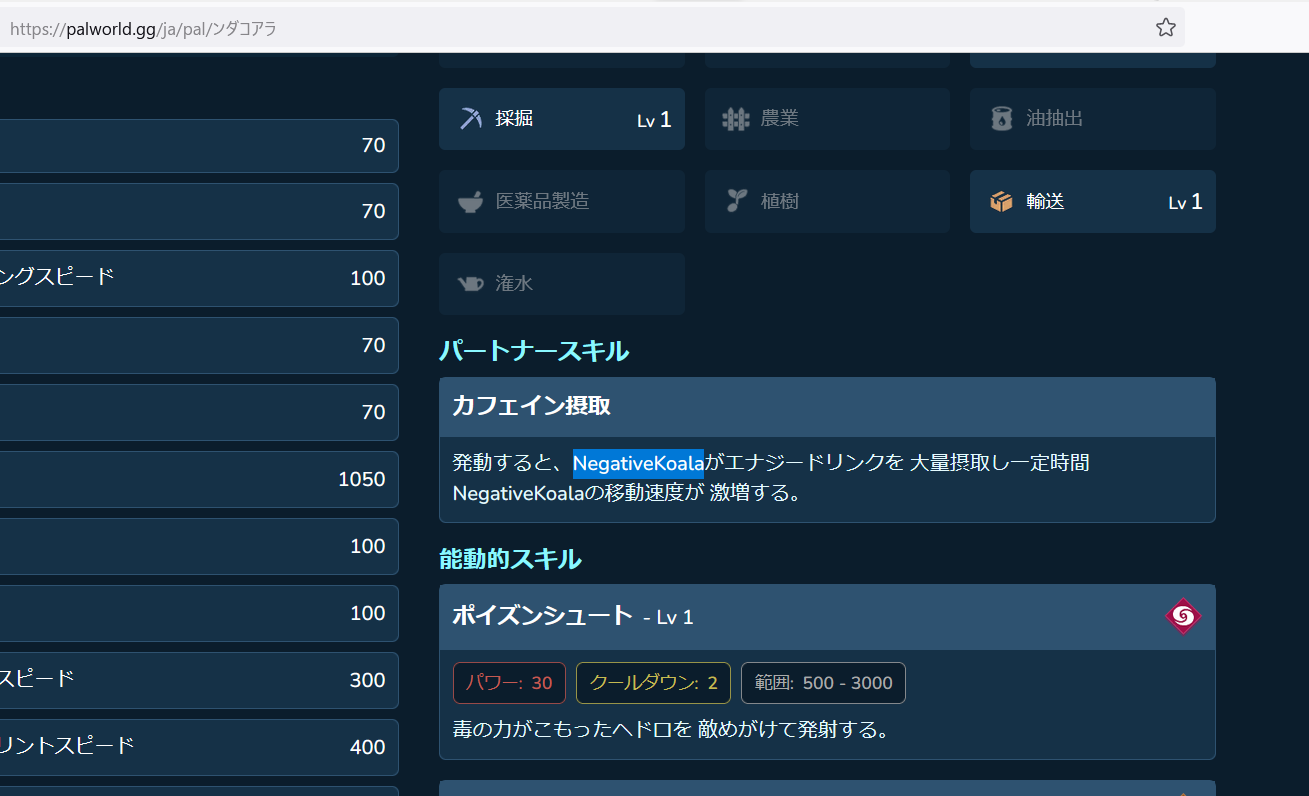Click the oil extraction barrel icon
The height and width of the screenshot is (796, 1309).
click(x=1002, y=119)
